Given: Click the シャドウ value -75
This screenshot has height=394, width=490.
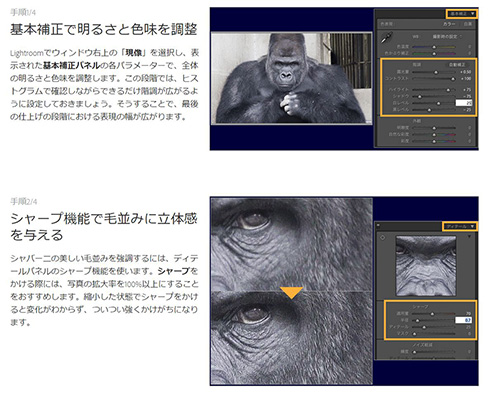Looking at the screenshot, I should click(467, 96).
